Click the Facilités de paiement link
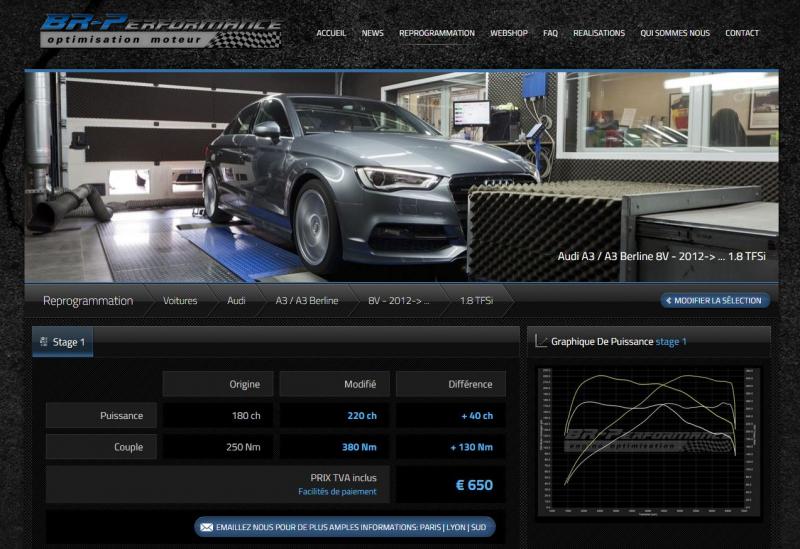The height and width of the screenshot is (549, 800). tap(337, 492)
